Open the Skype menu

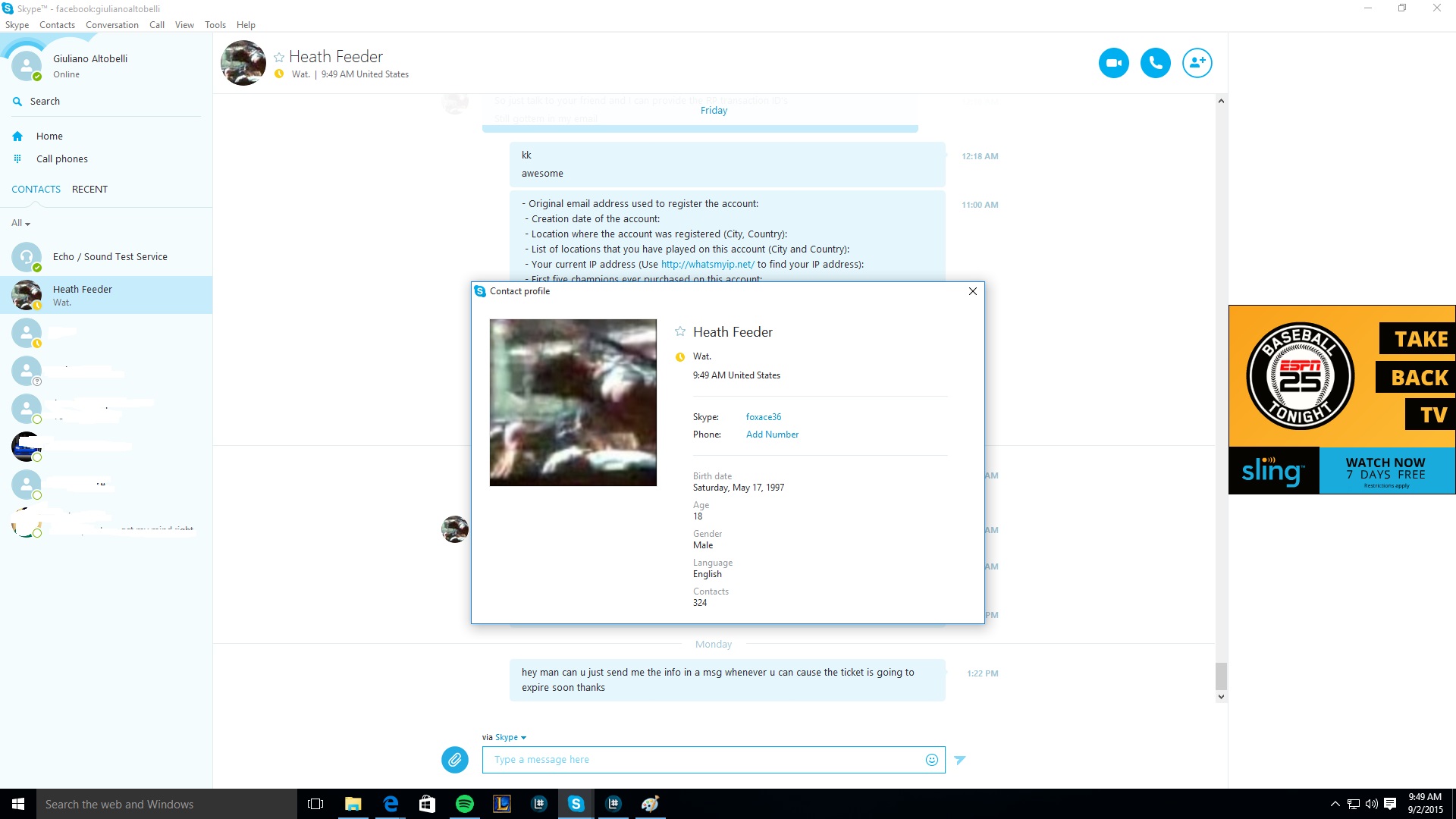pyautogui.click(x=17, y=25)
